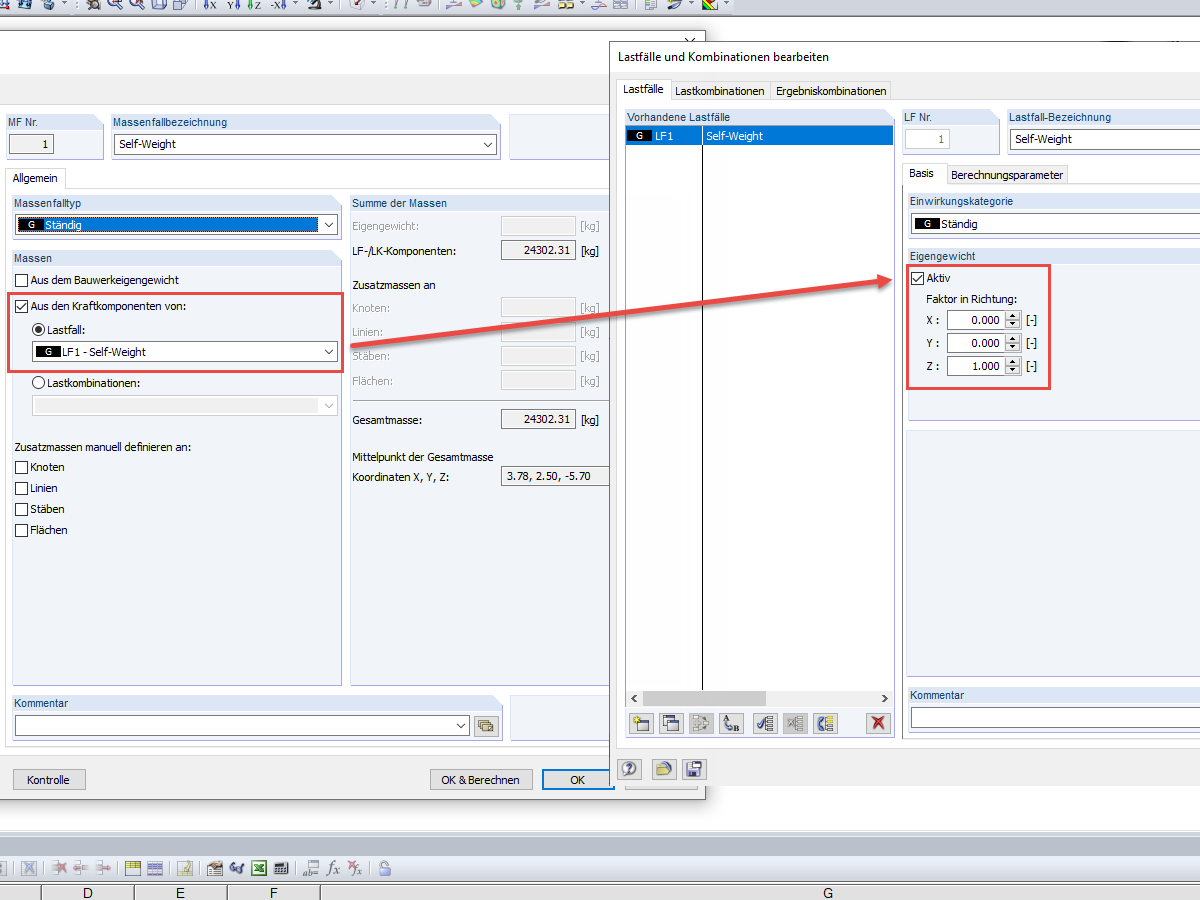Screen dimensions: 1200x900
Task: Rename the load case
Action: coord(731,723)
